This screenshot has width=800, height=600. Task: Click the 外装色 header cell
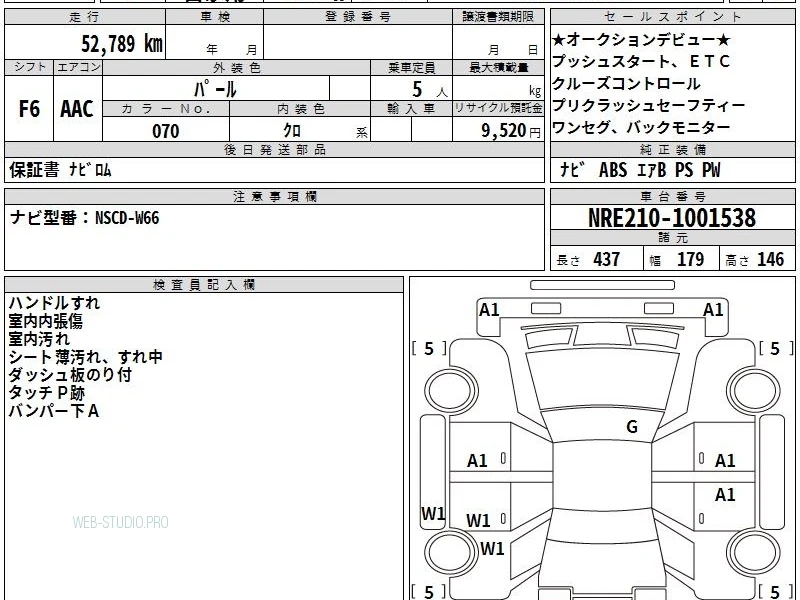[236, 67]
